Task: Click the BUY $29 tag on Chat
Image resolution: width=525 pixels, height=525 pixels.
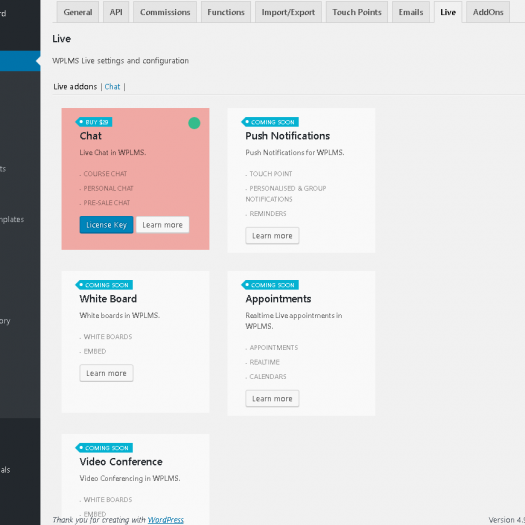Action: [94, 122]
